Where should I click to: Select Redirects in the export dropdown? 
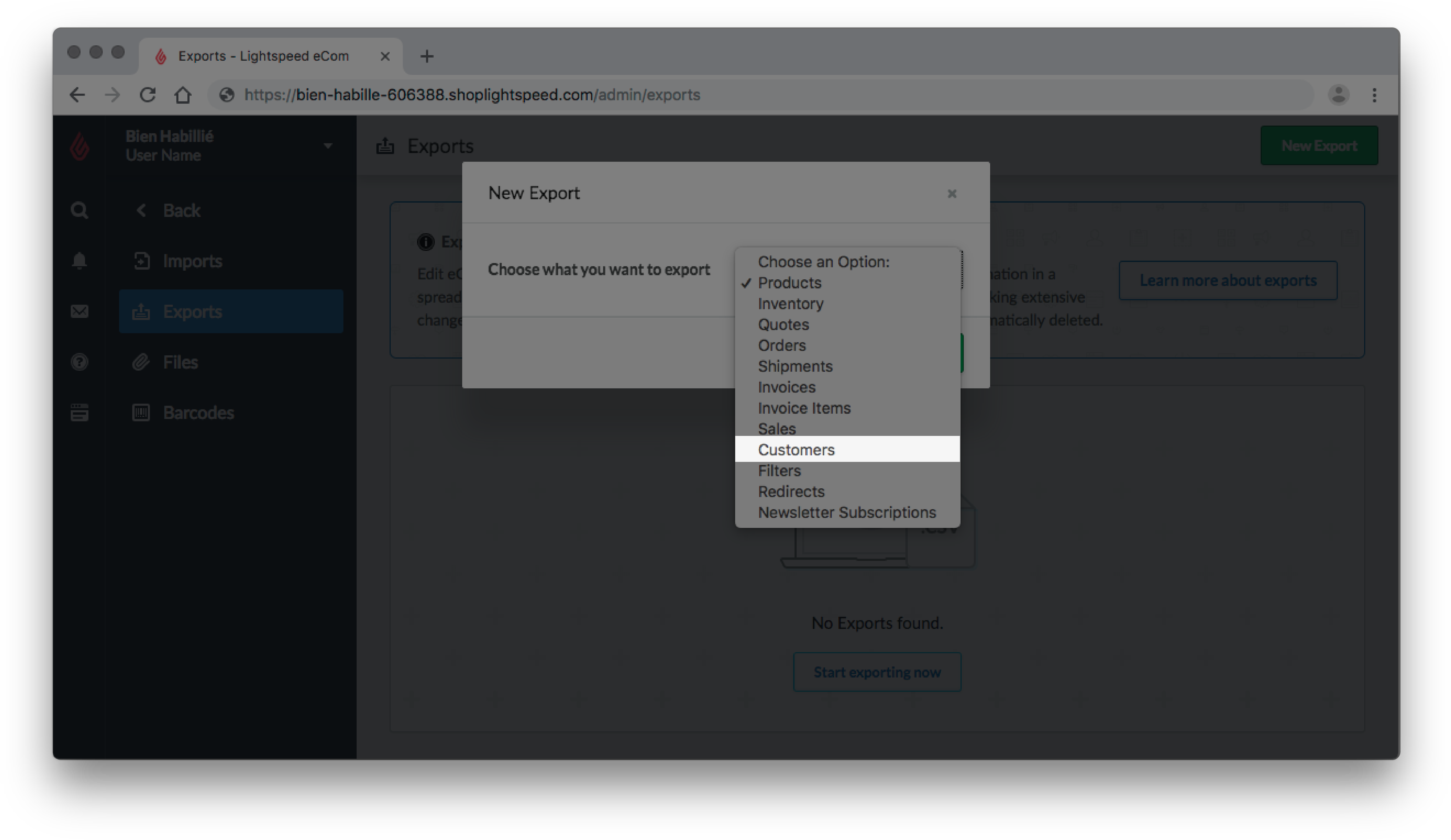click(847, 492)
